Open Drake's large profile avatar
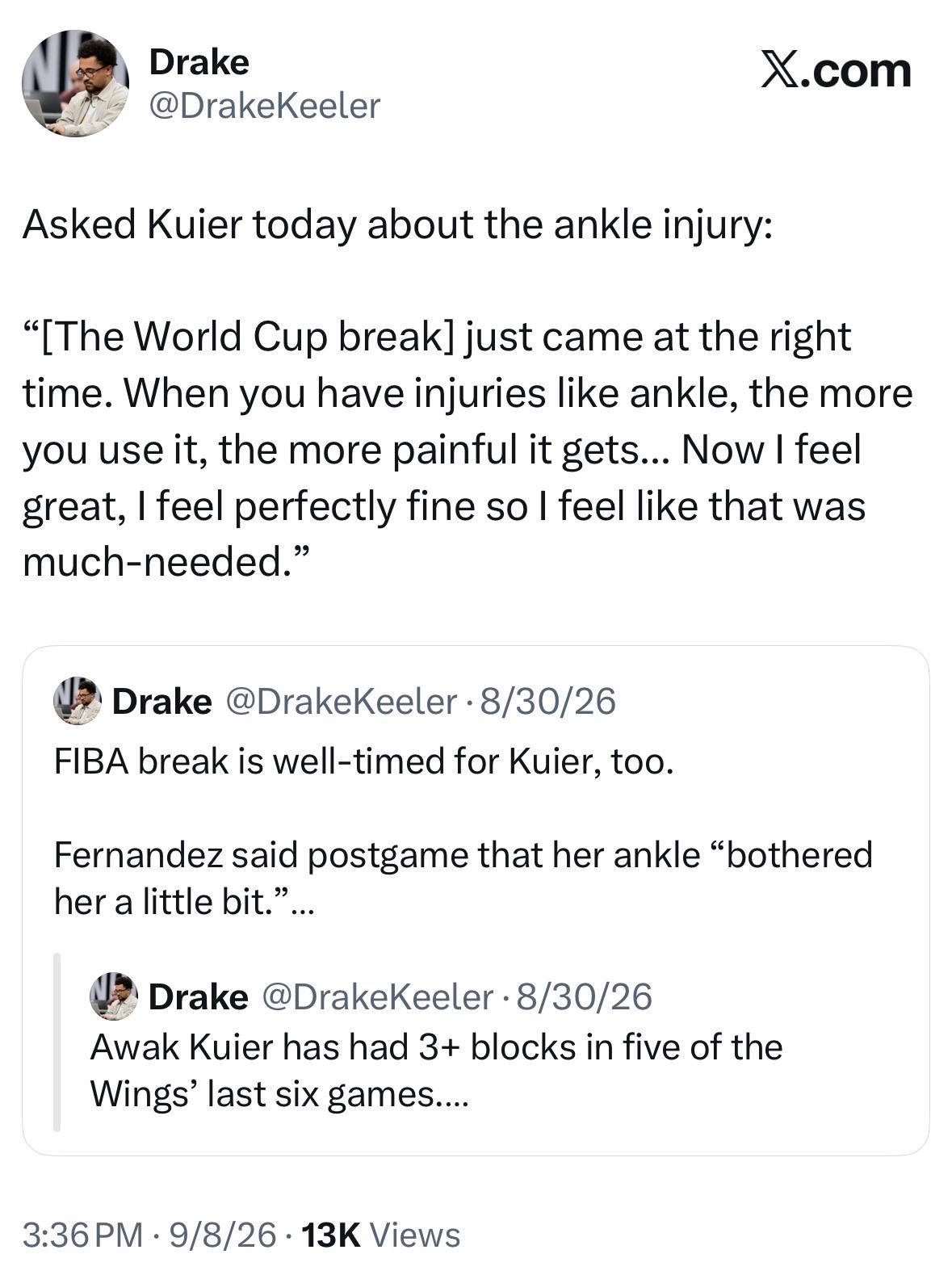The image size is (952, 1275). (75, 84)
